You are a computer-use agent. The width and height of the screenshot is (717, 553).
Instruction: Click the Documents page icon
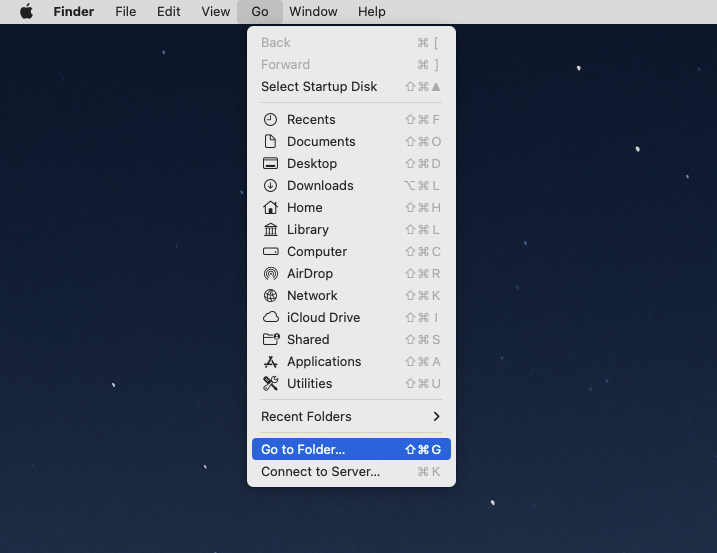(270, 141)
